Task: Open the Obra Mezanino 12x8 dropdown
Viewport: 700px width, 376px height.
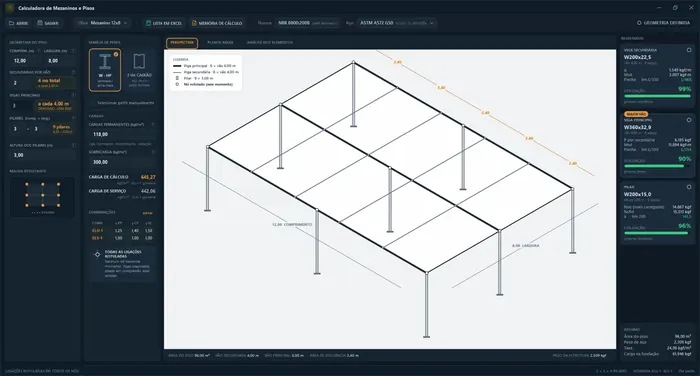Action: click(103, 23)
